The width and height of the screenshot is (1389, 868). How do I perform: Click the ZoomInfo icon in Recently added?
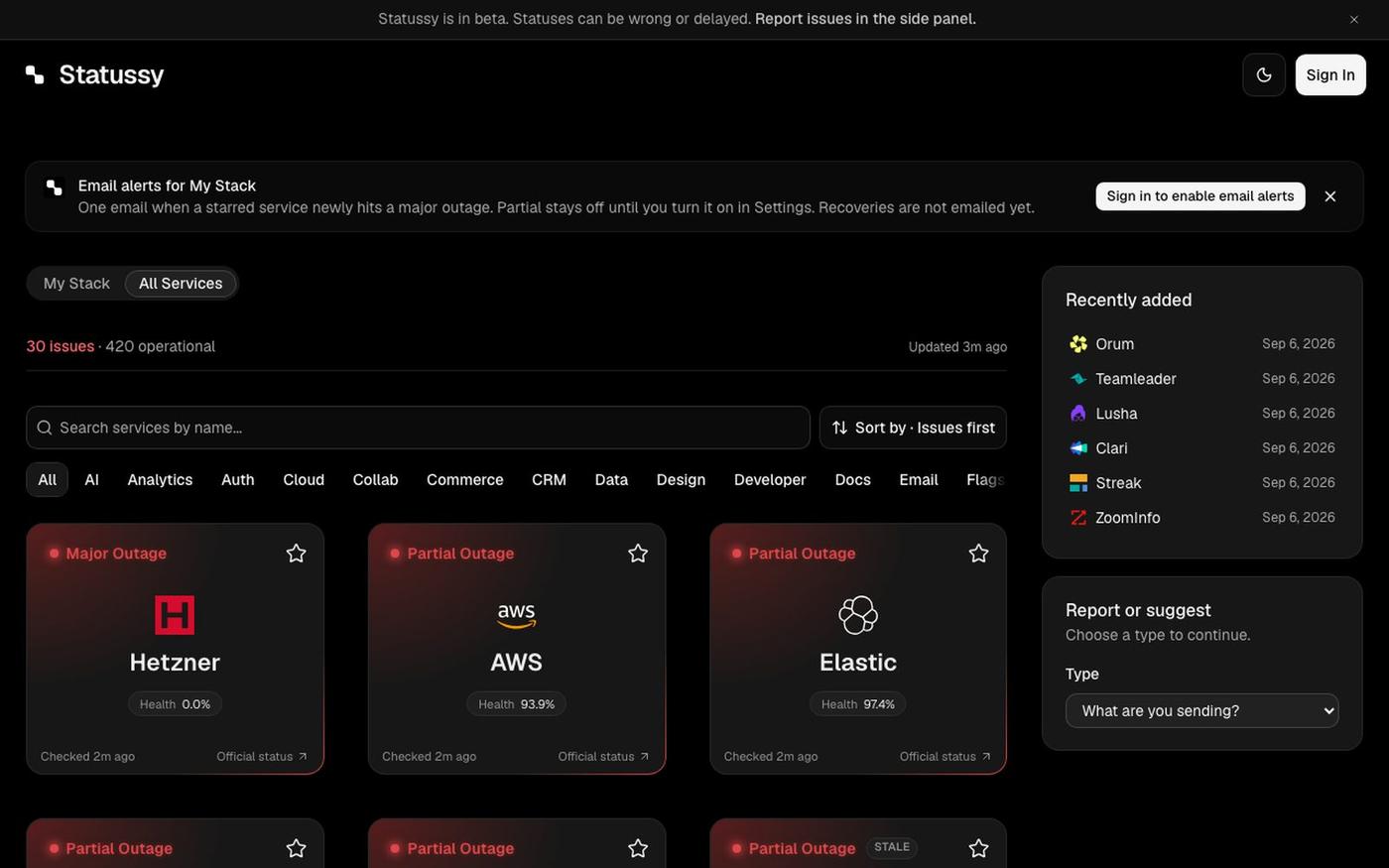point(1078,518)
